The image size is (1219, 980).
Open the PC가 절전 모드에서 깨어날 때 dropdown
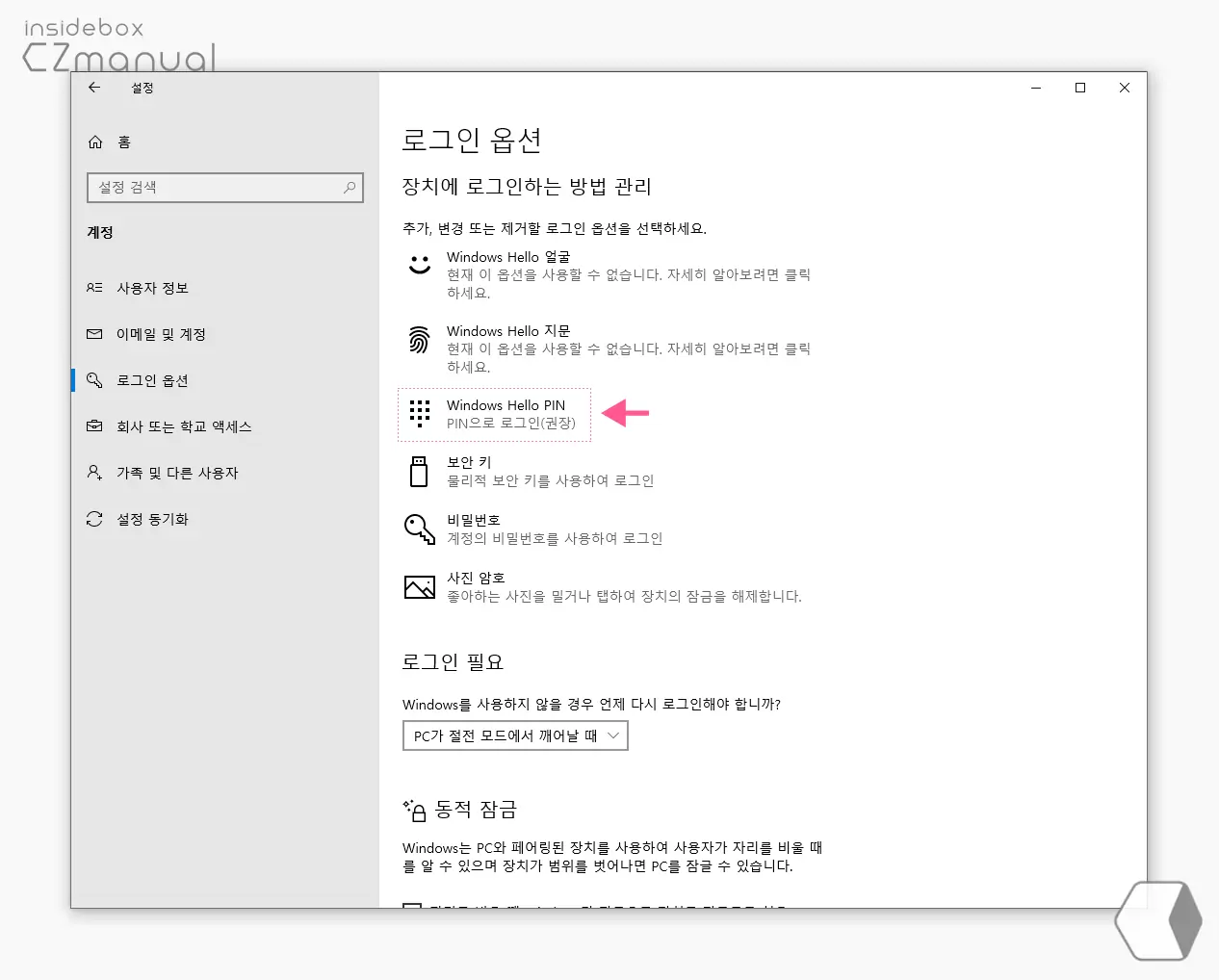pyautogui.click(x=515, y=735)
